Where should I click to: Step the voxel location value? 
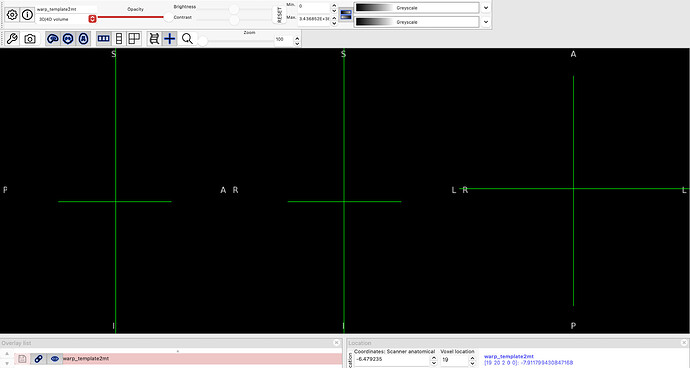click(472, 361)
